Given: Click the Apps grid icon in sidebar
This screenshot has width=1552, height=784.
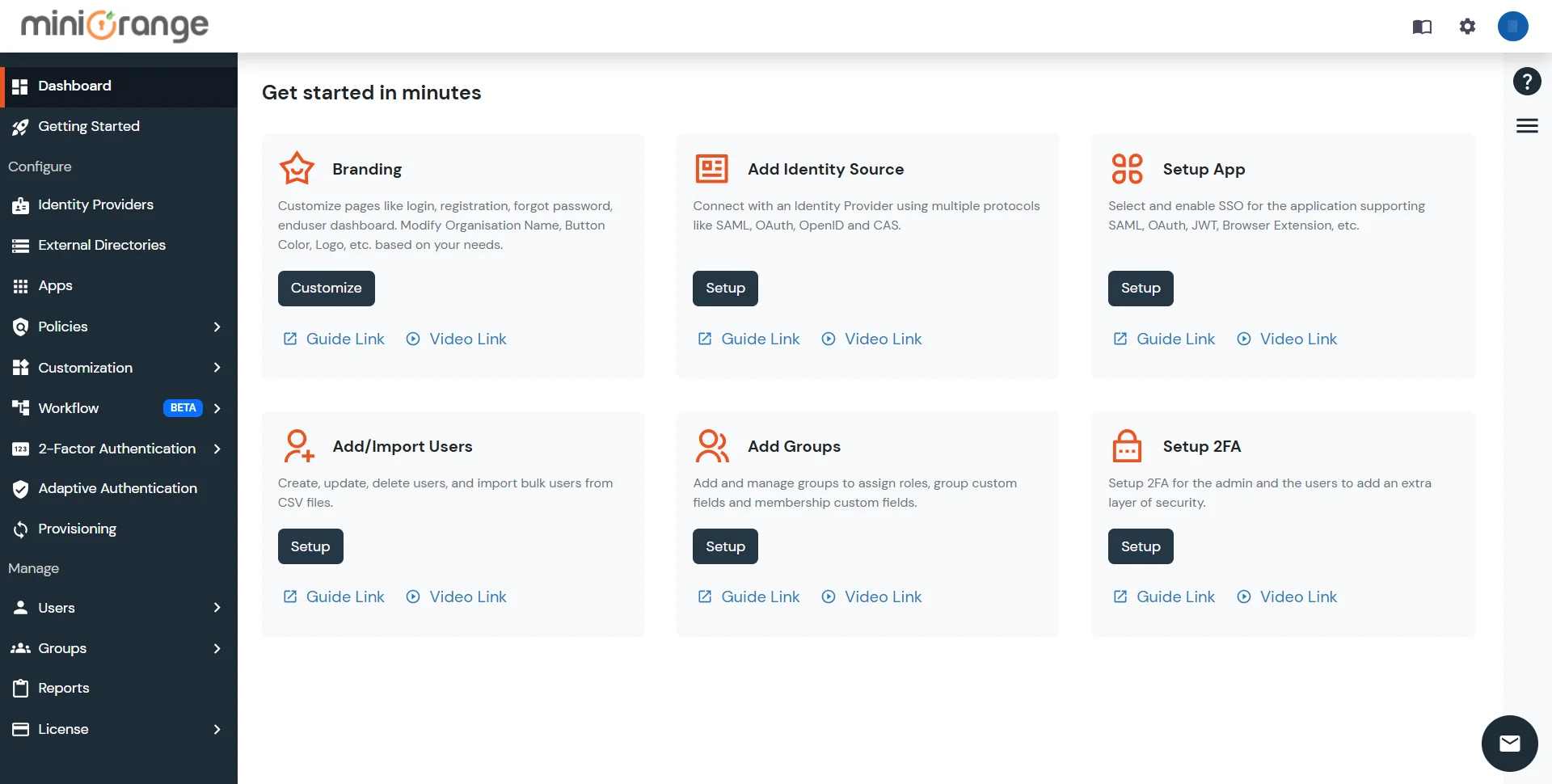Looking at the screenshot, I should (x=20, y=285).
